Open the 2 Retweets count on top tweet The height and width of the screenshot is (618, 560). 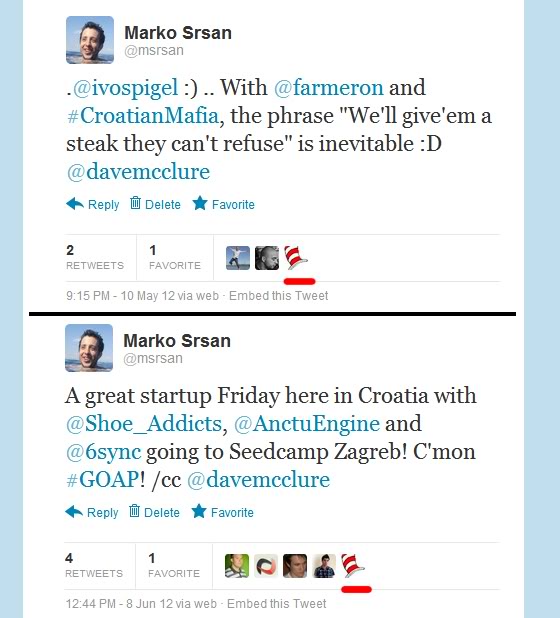(95, 257)
